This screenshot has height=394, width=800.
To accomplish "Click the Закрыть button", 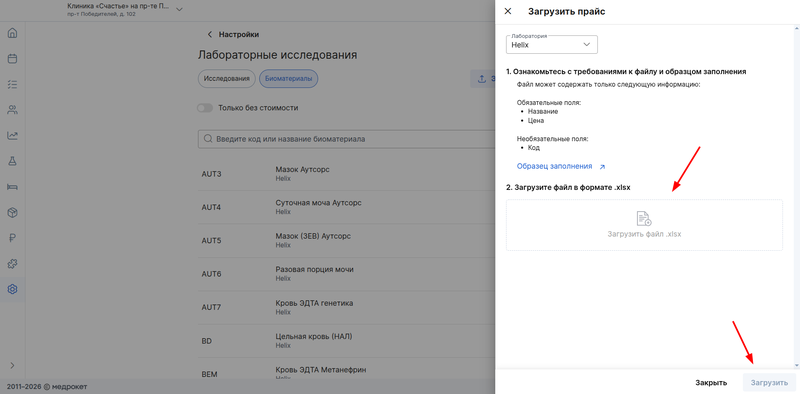I will [711, 382].
